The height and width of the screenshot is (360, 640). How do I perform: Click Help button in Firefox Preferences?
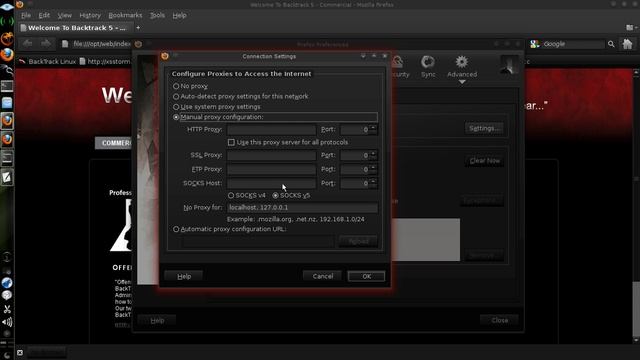click(x=157, y=321)
